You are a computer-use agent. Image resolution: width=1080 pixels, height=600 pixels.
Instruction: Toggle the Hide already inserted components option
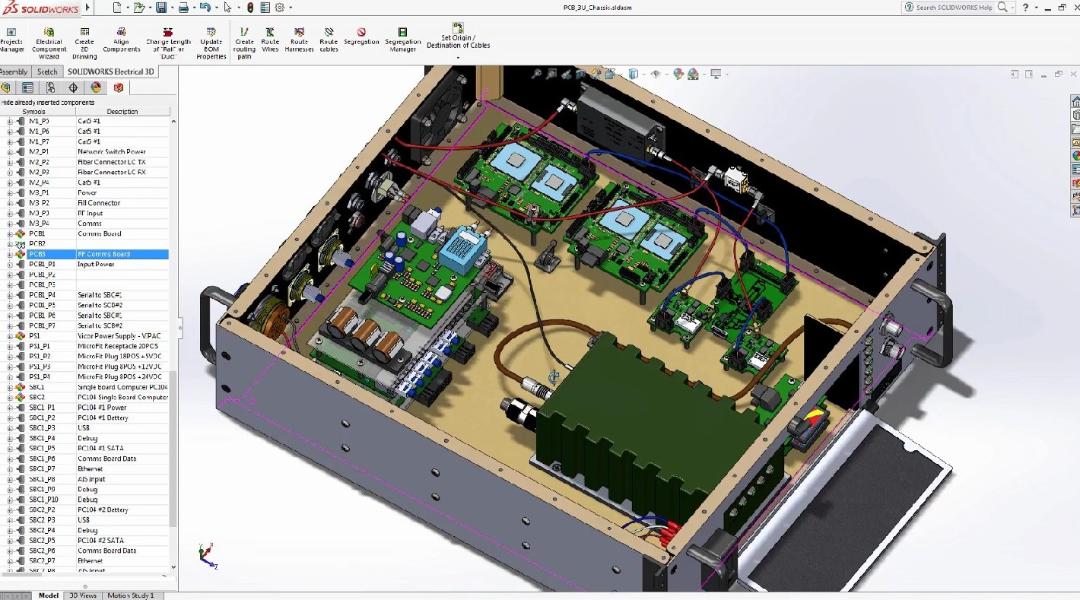coord(48,102)
